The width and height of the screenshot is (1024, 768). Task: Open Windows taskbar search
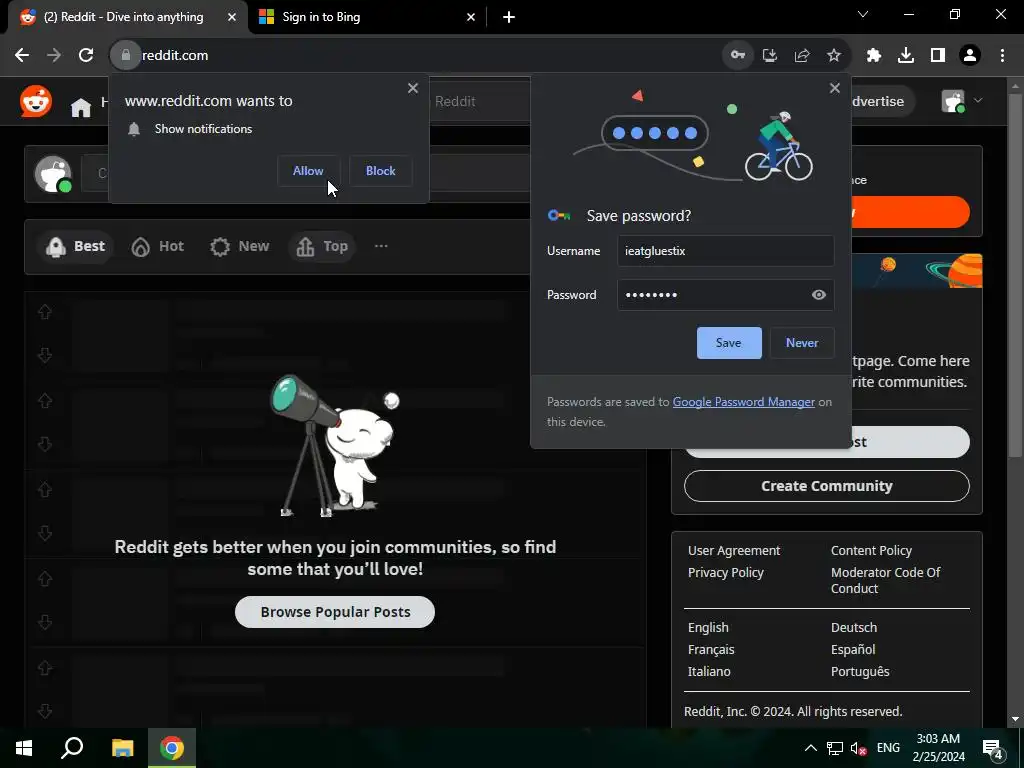tap(72, 748)
